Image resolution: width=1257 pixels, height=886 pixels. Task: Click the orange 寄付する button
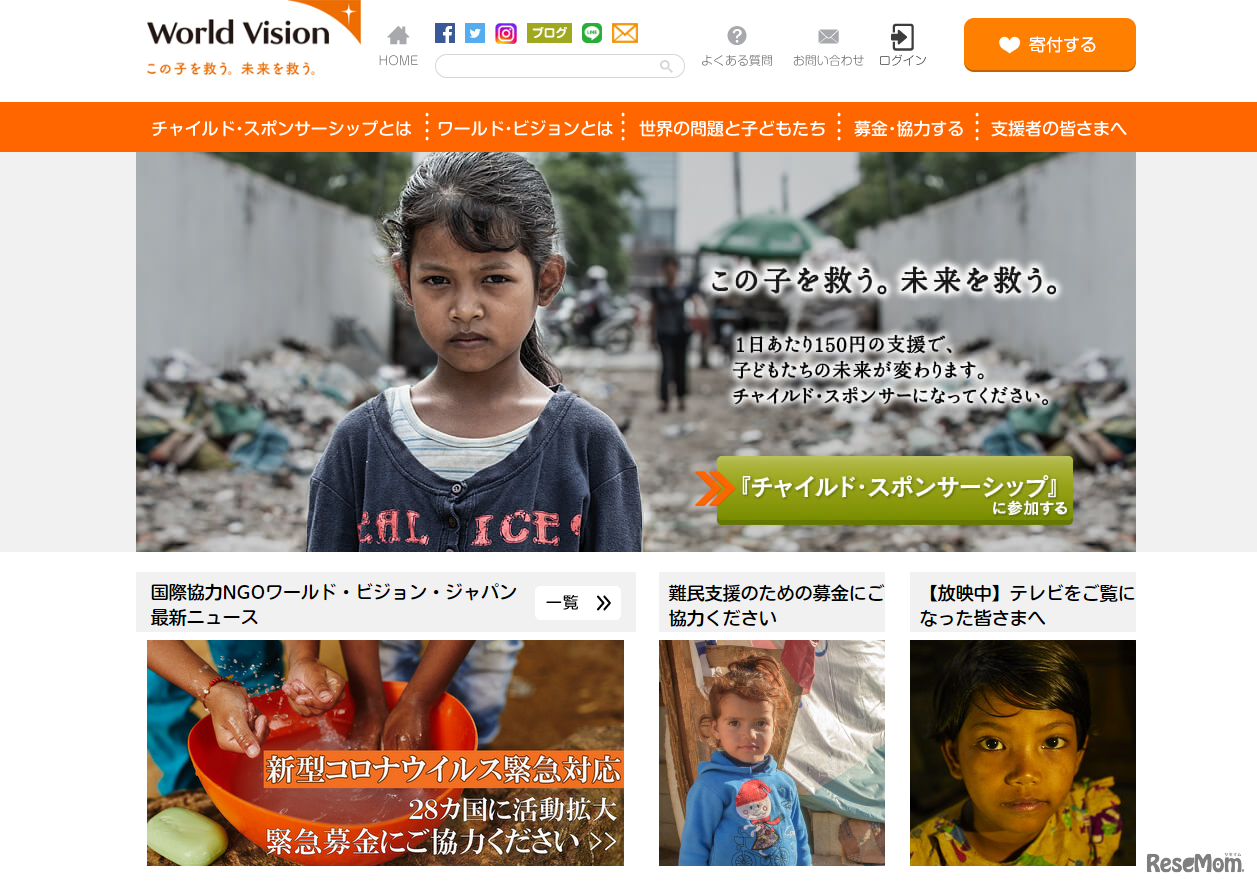pyautogui.click(x=1050, y=45)
